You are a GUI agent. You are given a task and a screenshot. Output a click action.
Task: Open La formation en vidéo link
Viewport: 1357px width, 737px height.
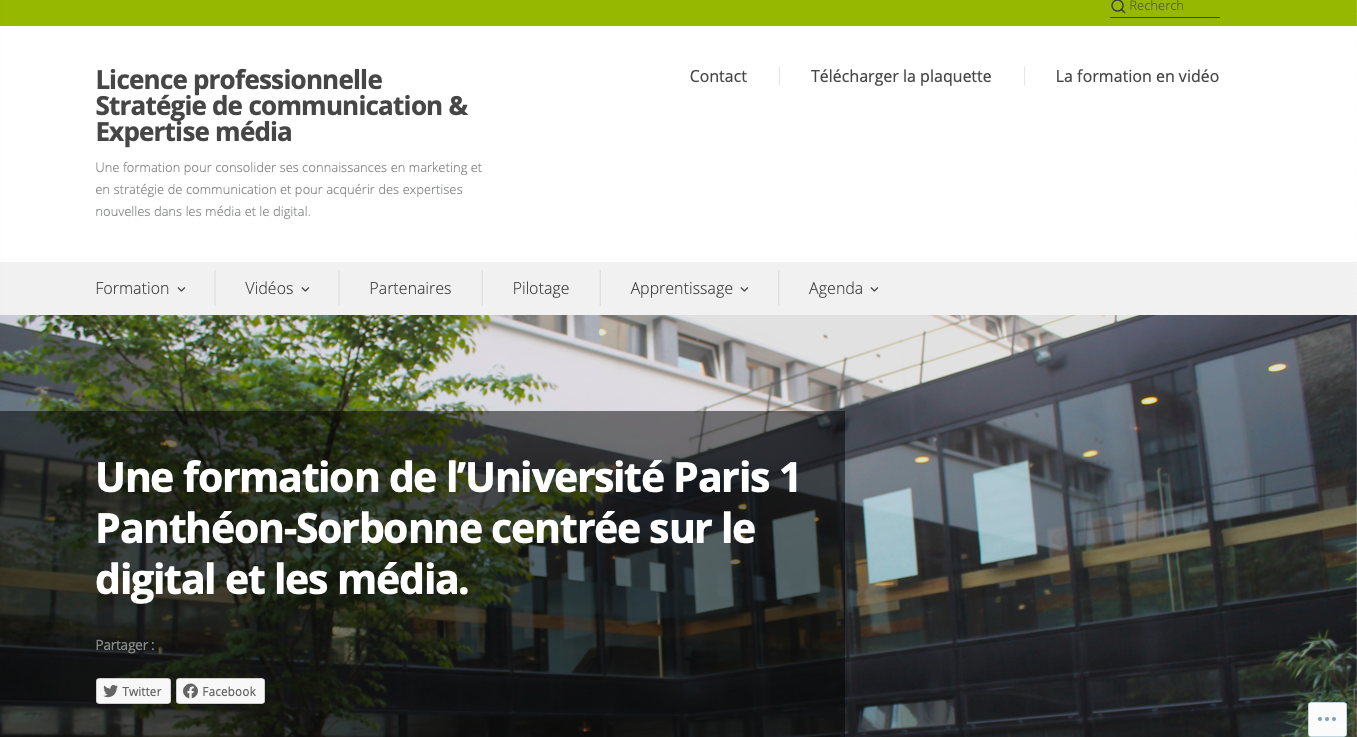coord(1137,76)
